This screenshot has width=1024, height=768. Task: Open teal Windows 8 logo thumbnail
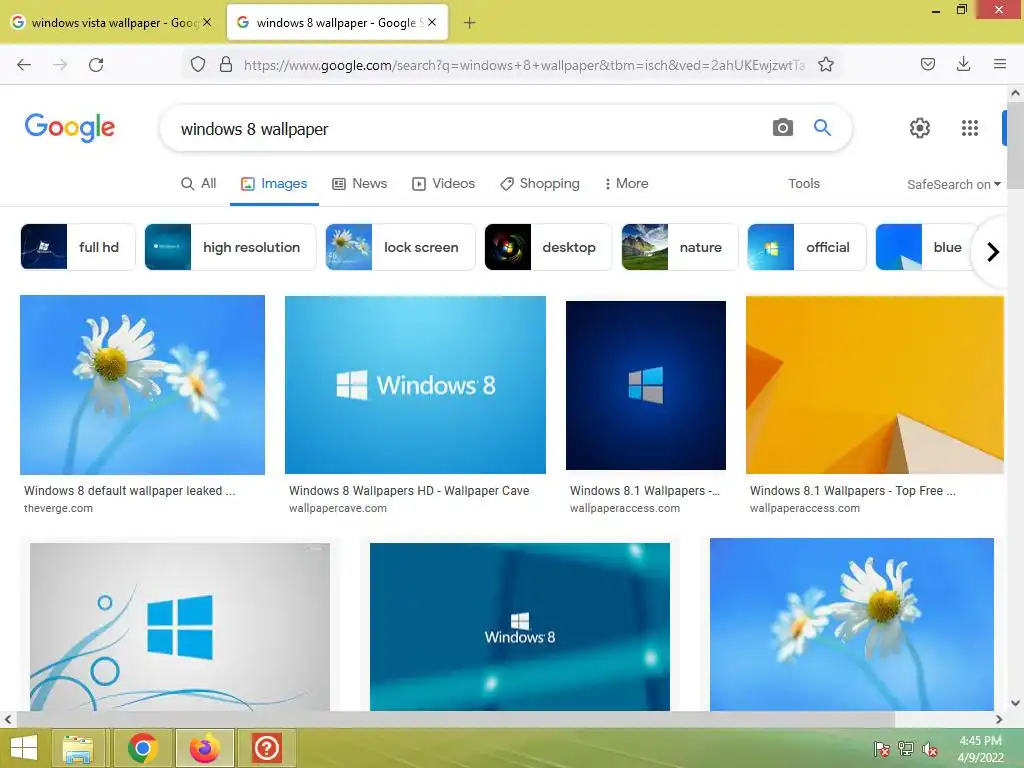click(520, 627)
